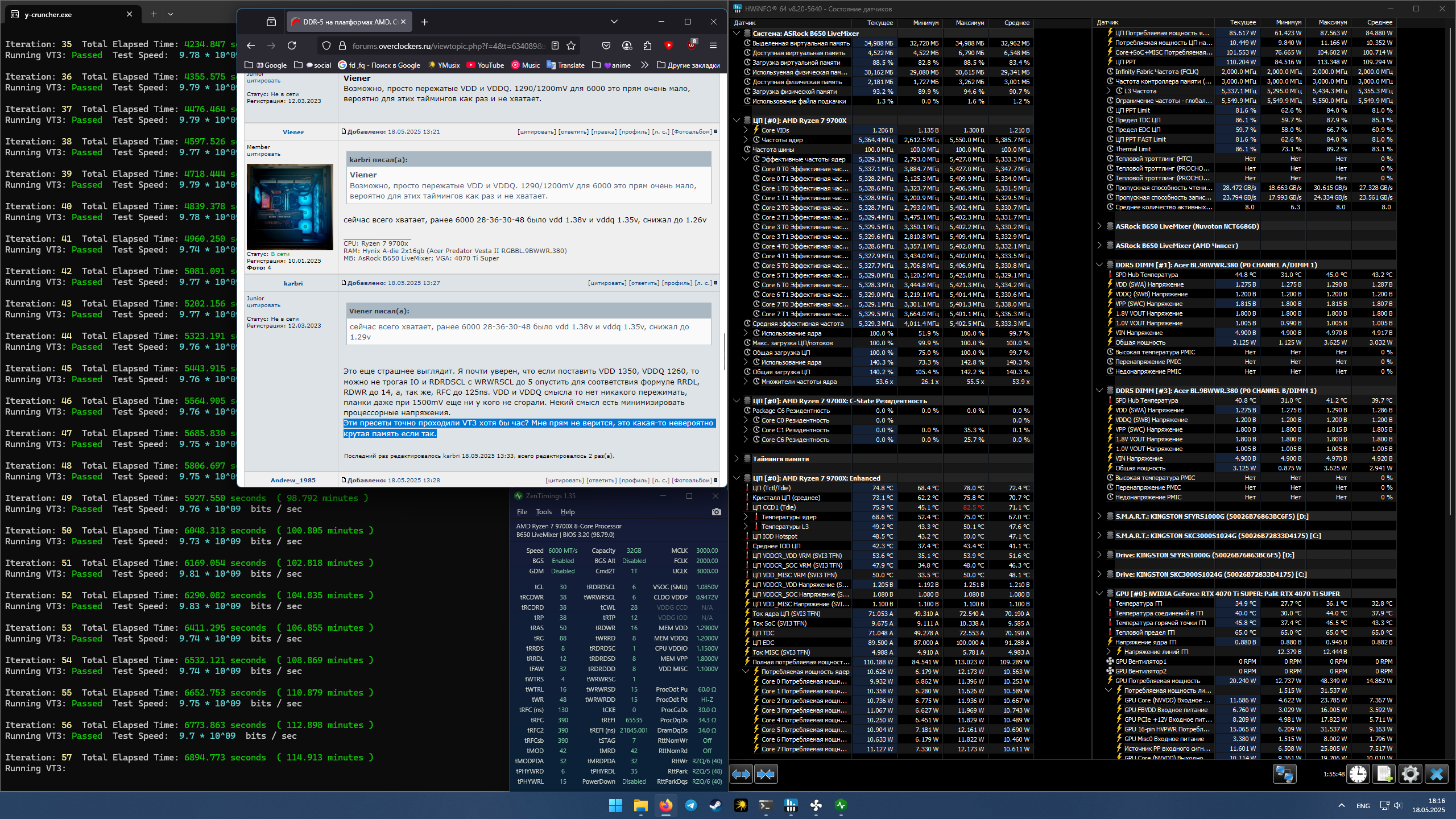Viewport: 1456px width, 819px height.
Task: Expand ASRock B650 LiveMixer Nuvoton group
Action: [x=1099, y=226]
